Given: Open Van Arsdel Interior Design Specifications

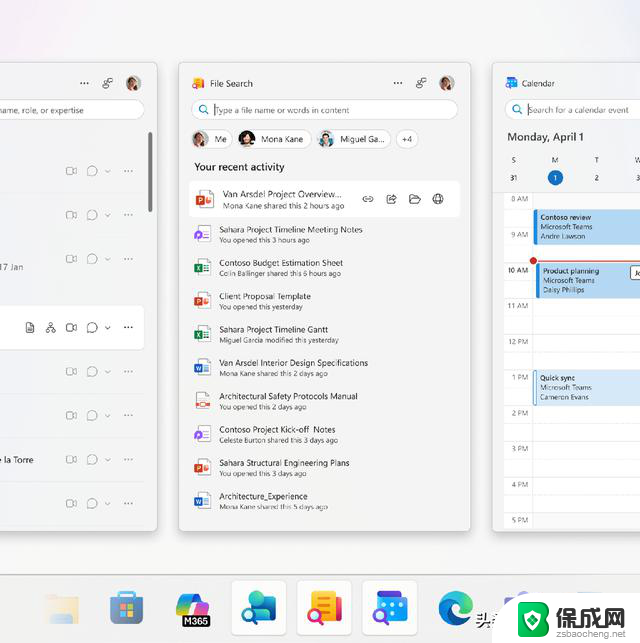Looking at the screenshot, I should 324,367.
